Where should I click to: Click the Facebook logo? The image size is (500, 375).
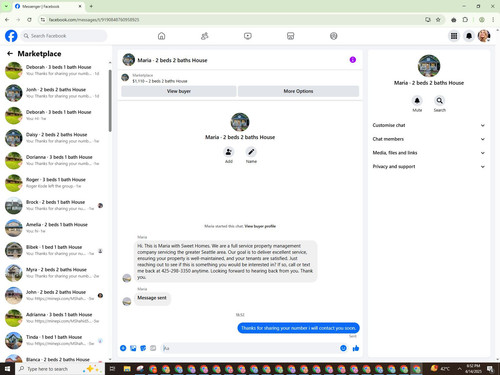11,36
